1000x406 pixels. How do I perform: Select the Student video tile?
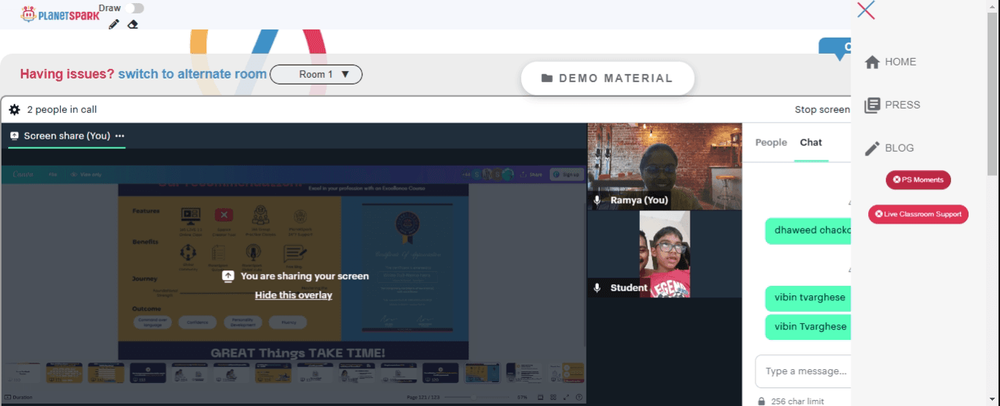point(665,254)
